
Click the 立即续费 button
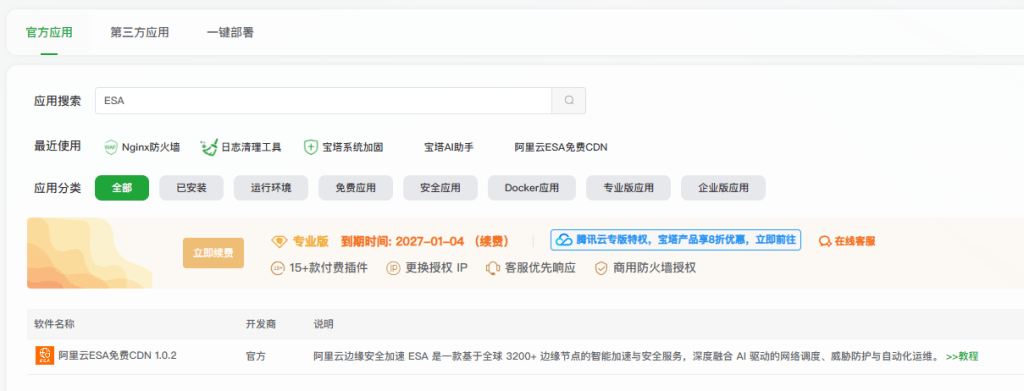214,253
